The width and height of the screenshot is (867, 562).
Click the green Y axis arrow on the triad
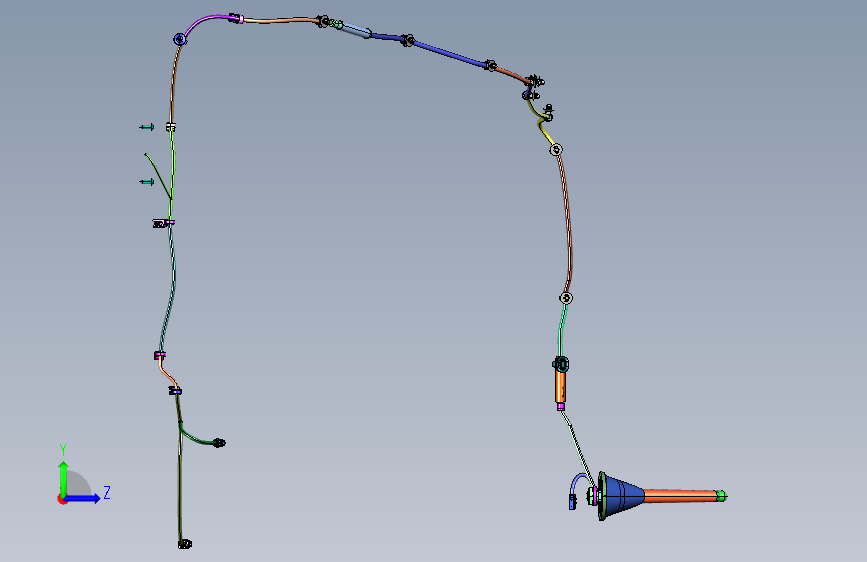pyautogui.click(x=64, y=477)
